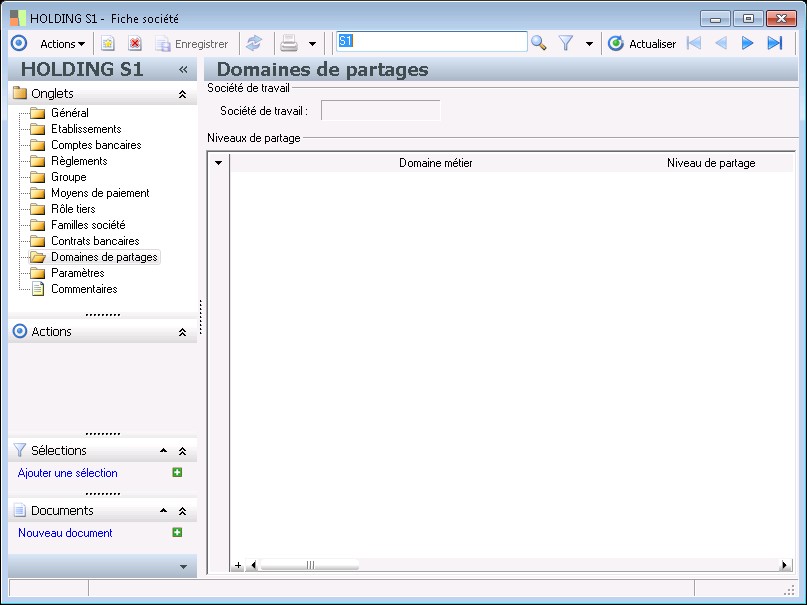Click the funnel filter icon
The width and height of the screenshot is (807, 605).
[566, 43]
